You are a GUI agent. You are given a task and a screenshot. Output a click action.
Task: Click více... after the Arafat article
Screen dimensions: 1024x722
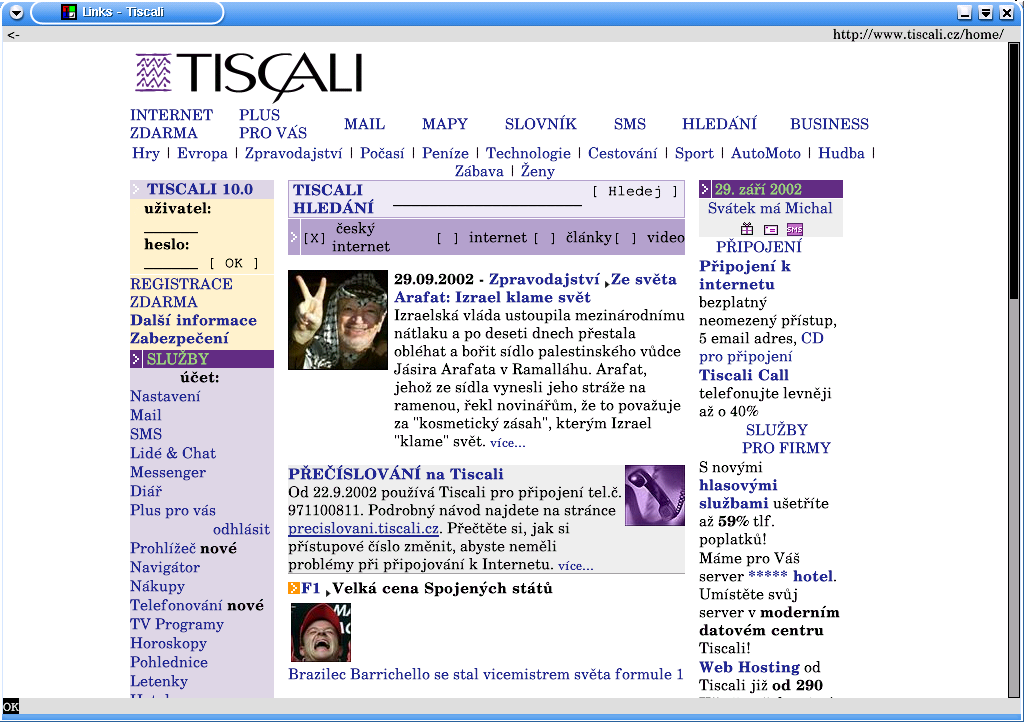tap(507, 443)
